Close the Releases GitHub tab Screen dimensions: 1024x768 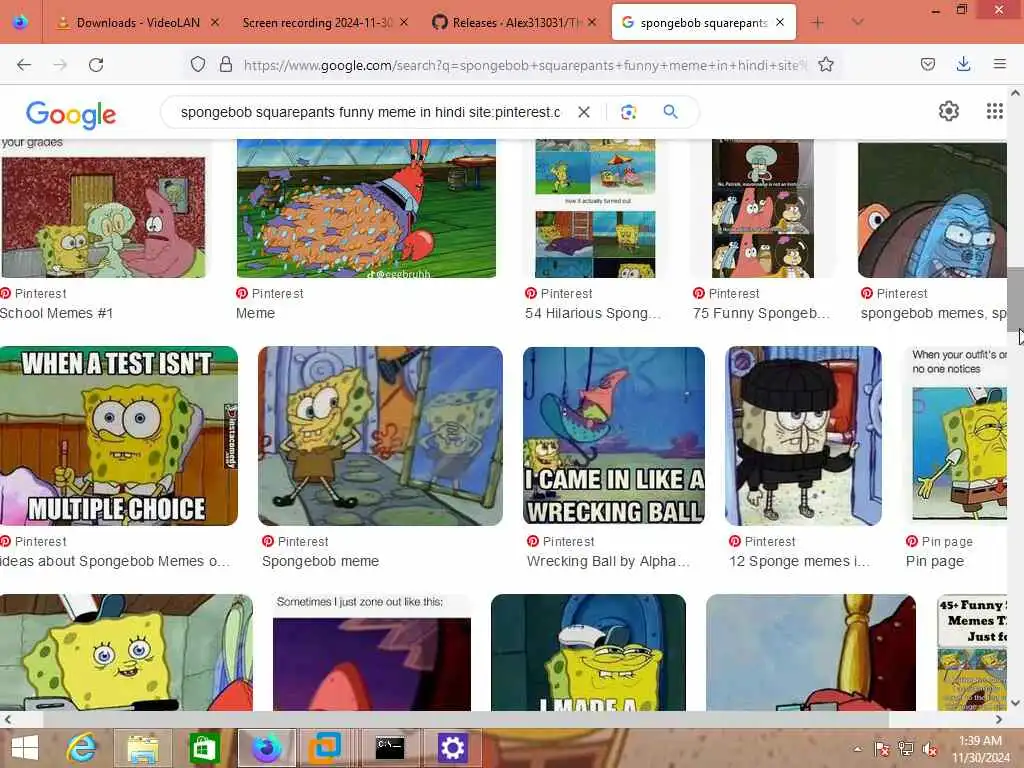tap(592, 22)
